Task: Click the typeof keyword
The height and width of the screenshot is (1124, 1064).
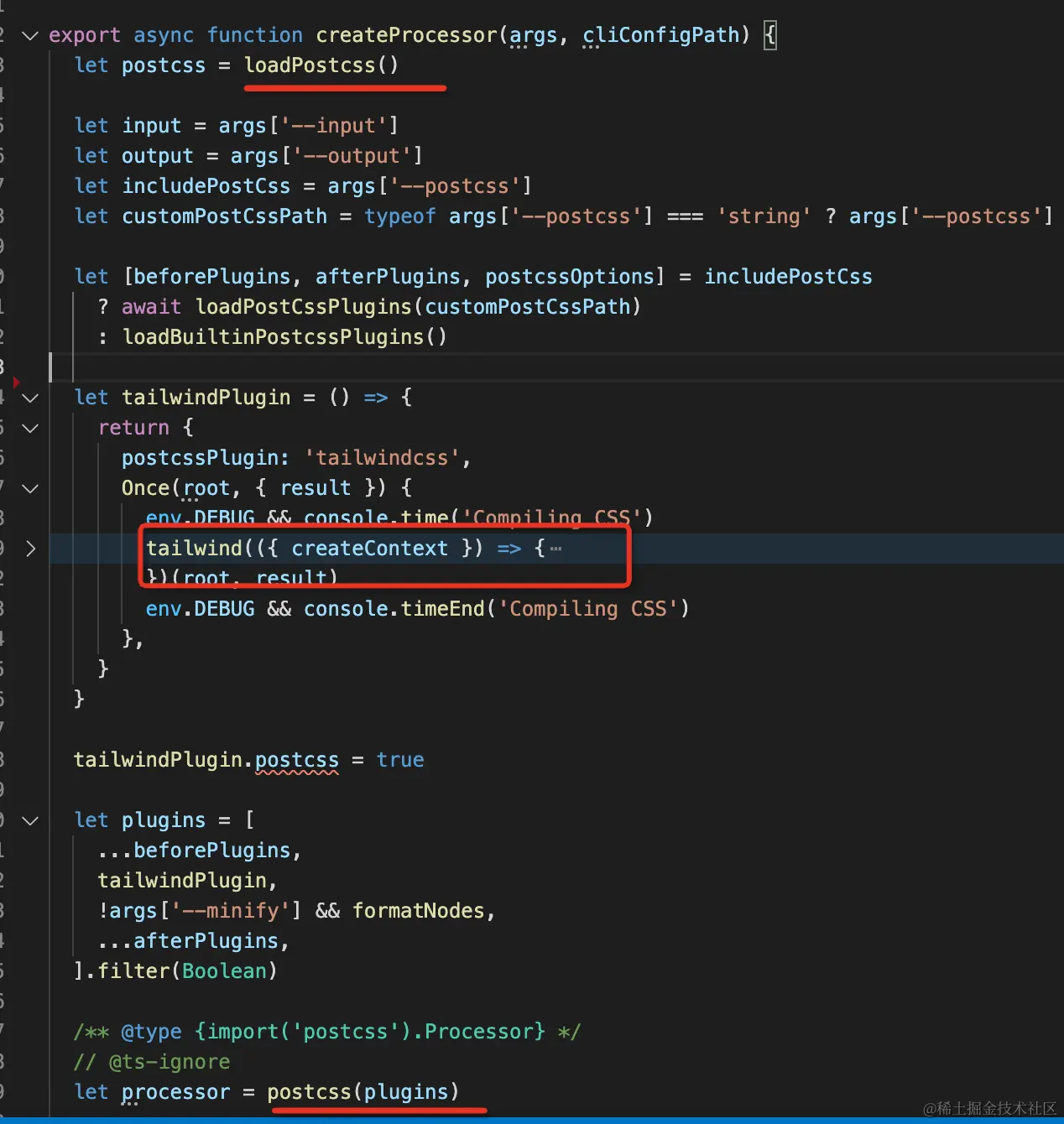Action: [400, 216]
